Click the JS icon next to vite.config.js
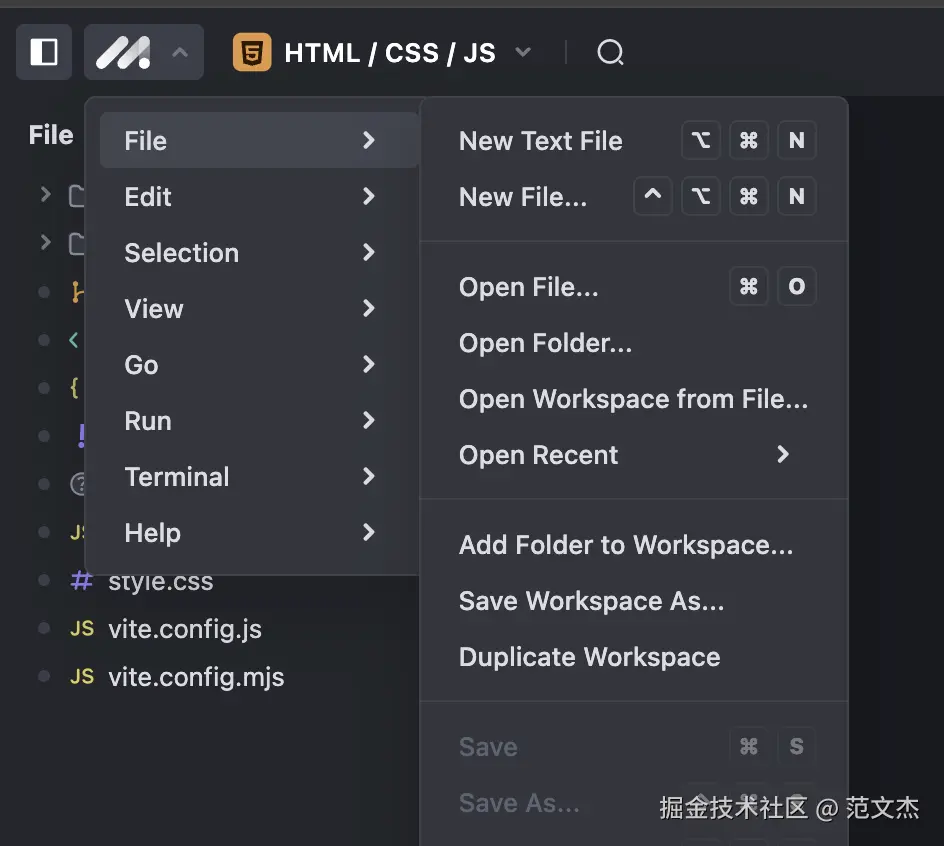The image size is (944, 846). pos(82,629)
